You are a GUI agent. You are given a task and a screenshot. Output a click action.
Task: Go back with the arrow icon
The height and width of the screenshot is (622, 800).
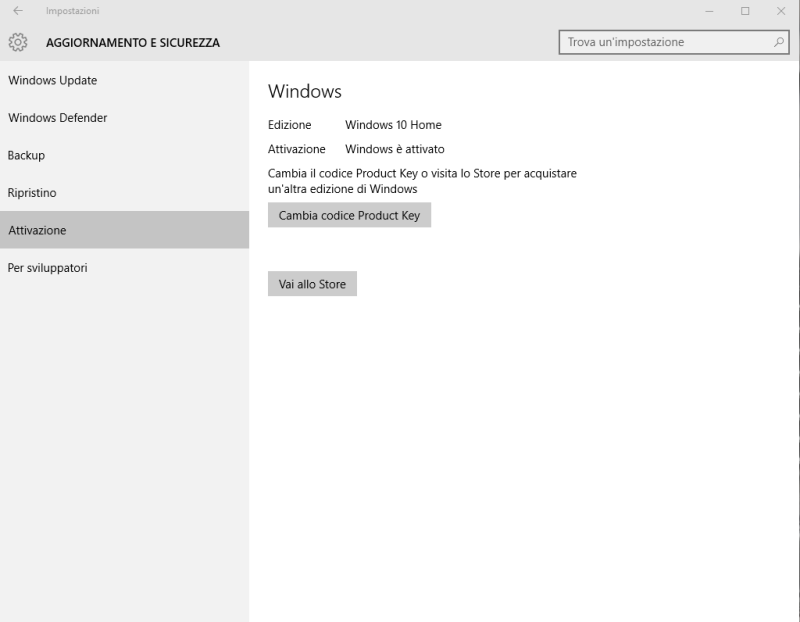tap(18, 11)
